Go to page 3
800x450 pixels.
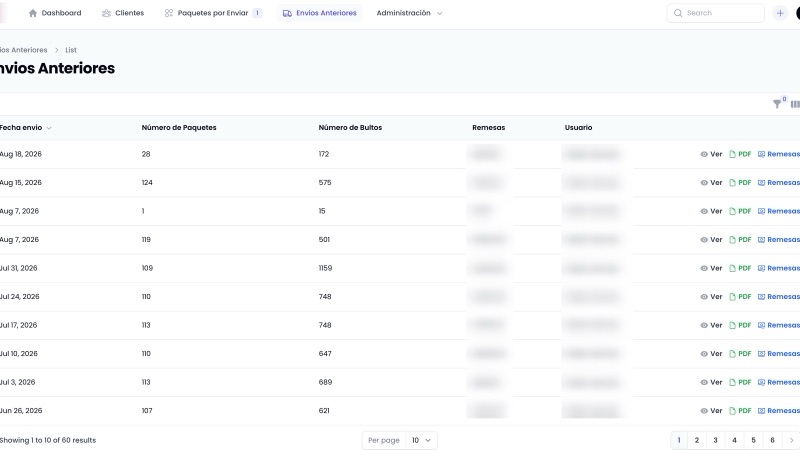click(x=715, y=440)
